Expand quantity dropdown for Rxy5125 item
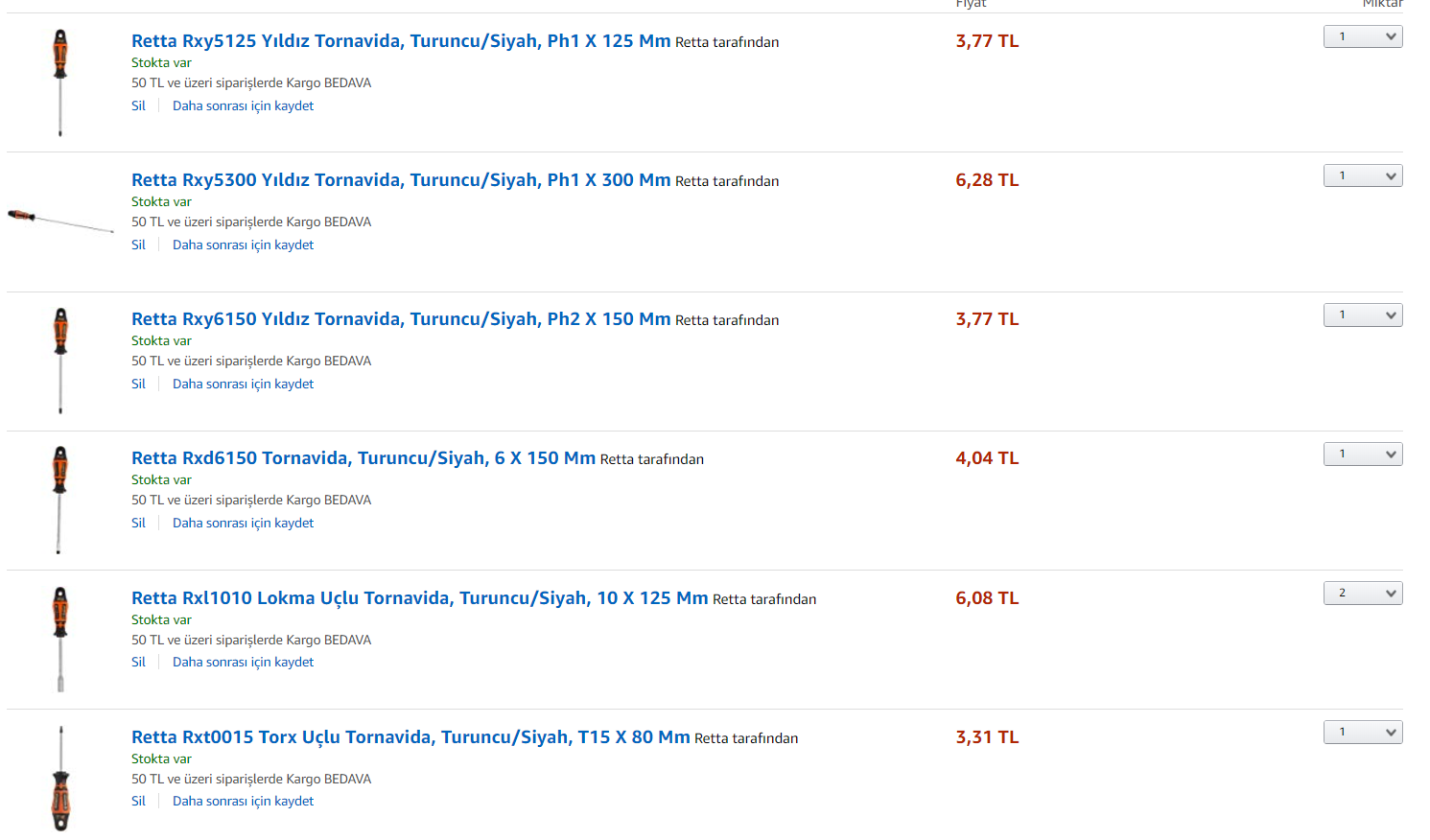Screen dimensions: 1430x840 coord(1363,36)
